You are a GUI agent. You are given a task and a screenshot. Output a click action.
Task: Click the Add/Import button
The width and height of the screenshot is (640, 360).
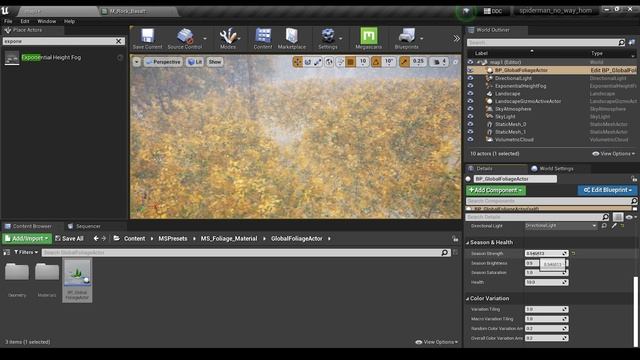(x=27, y=238)
